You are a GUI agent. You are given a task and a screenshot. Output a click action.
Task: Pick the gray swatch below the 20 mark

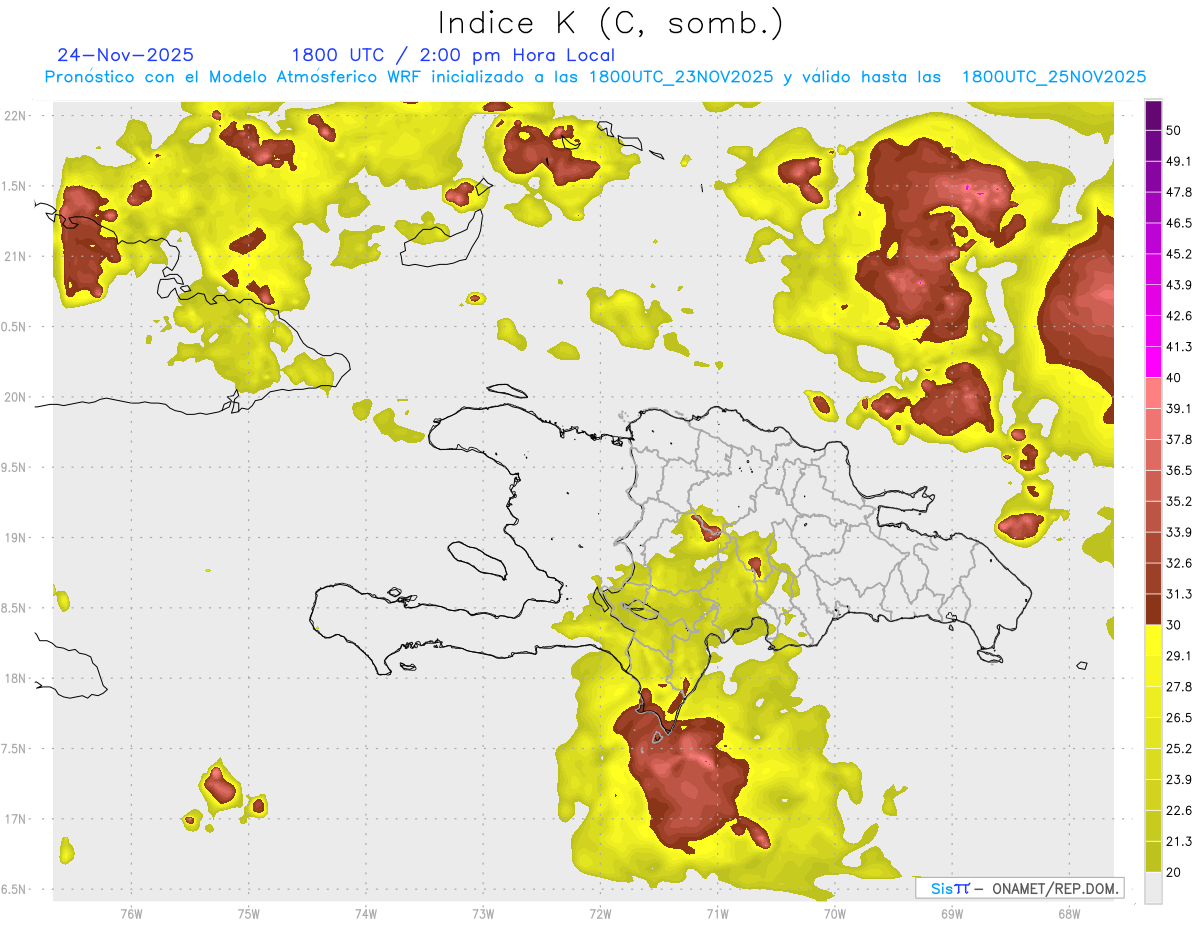tap(1153, 888)
